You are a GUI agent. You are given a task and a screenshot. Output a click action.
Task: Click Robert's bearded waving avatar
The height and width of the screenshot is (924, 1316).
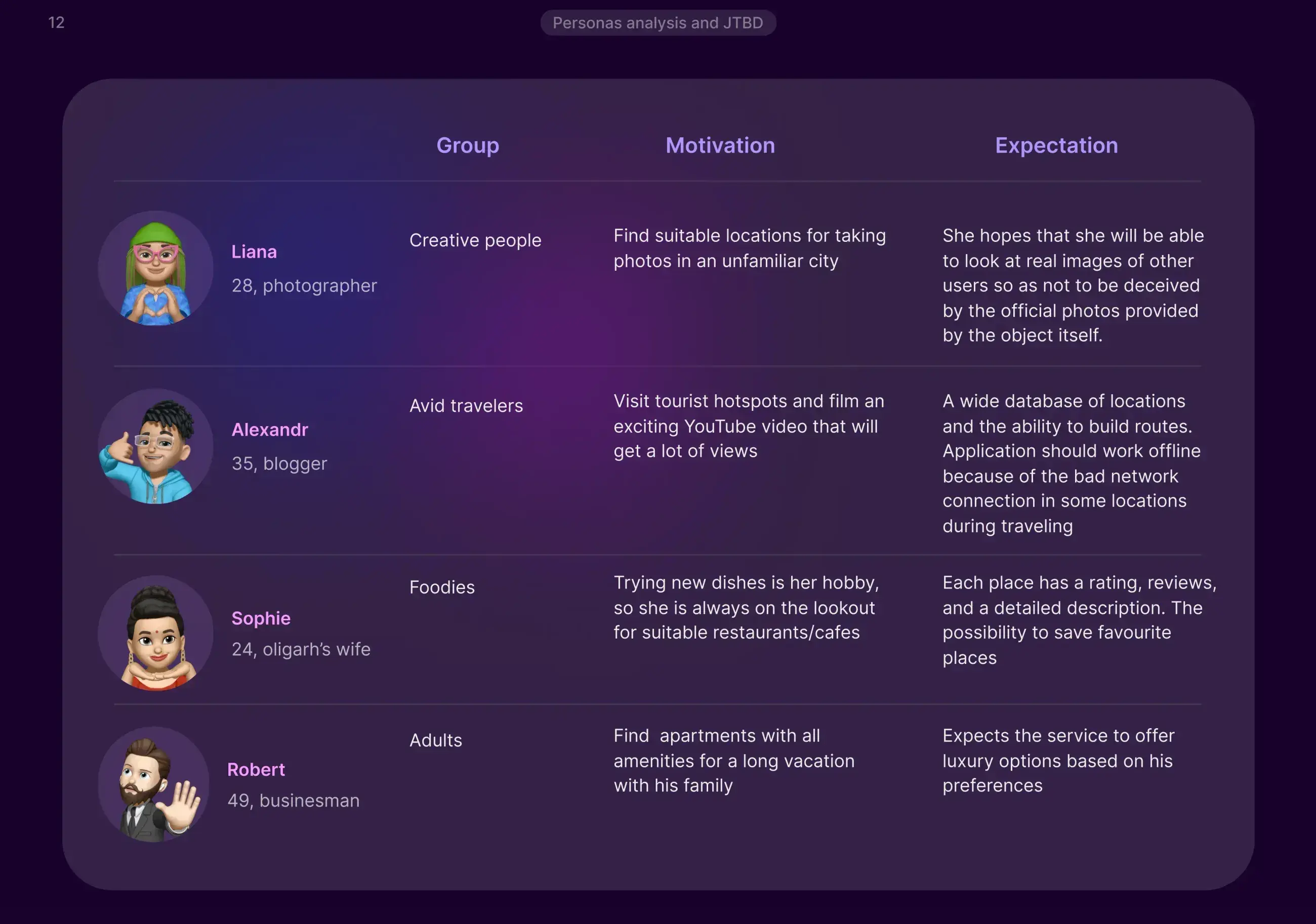[153, 784]
